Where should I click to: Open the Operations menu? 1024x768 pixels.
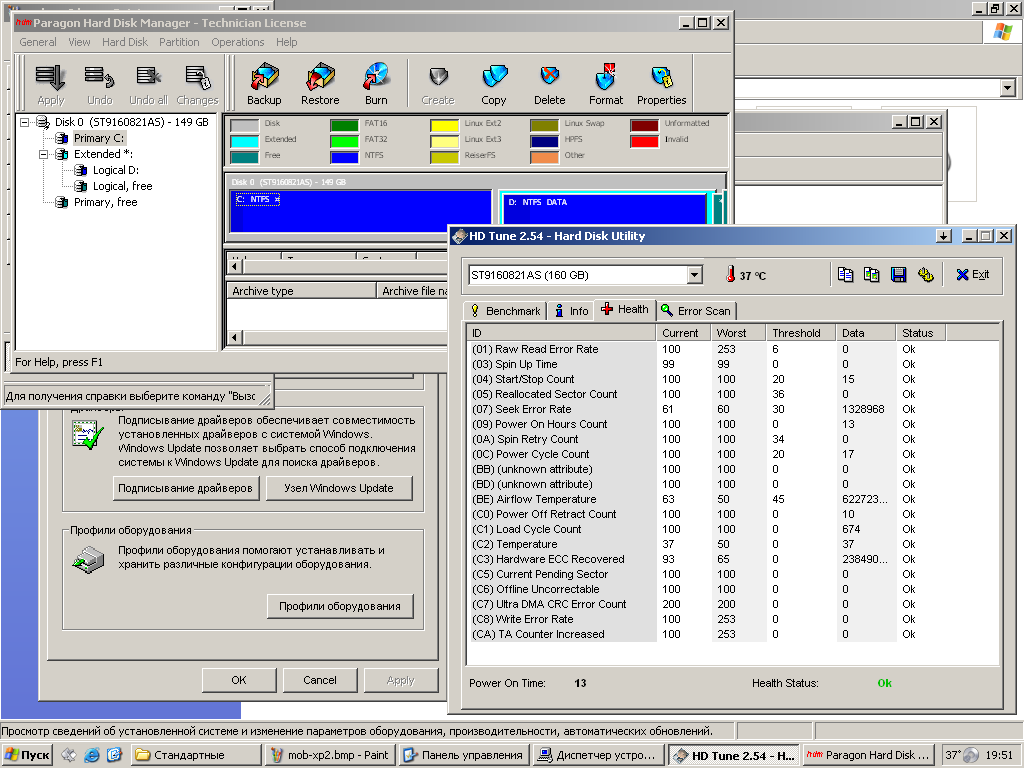point(238,42)
